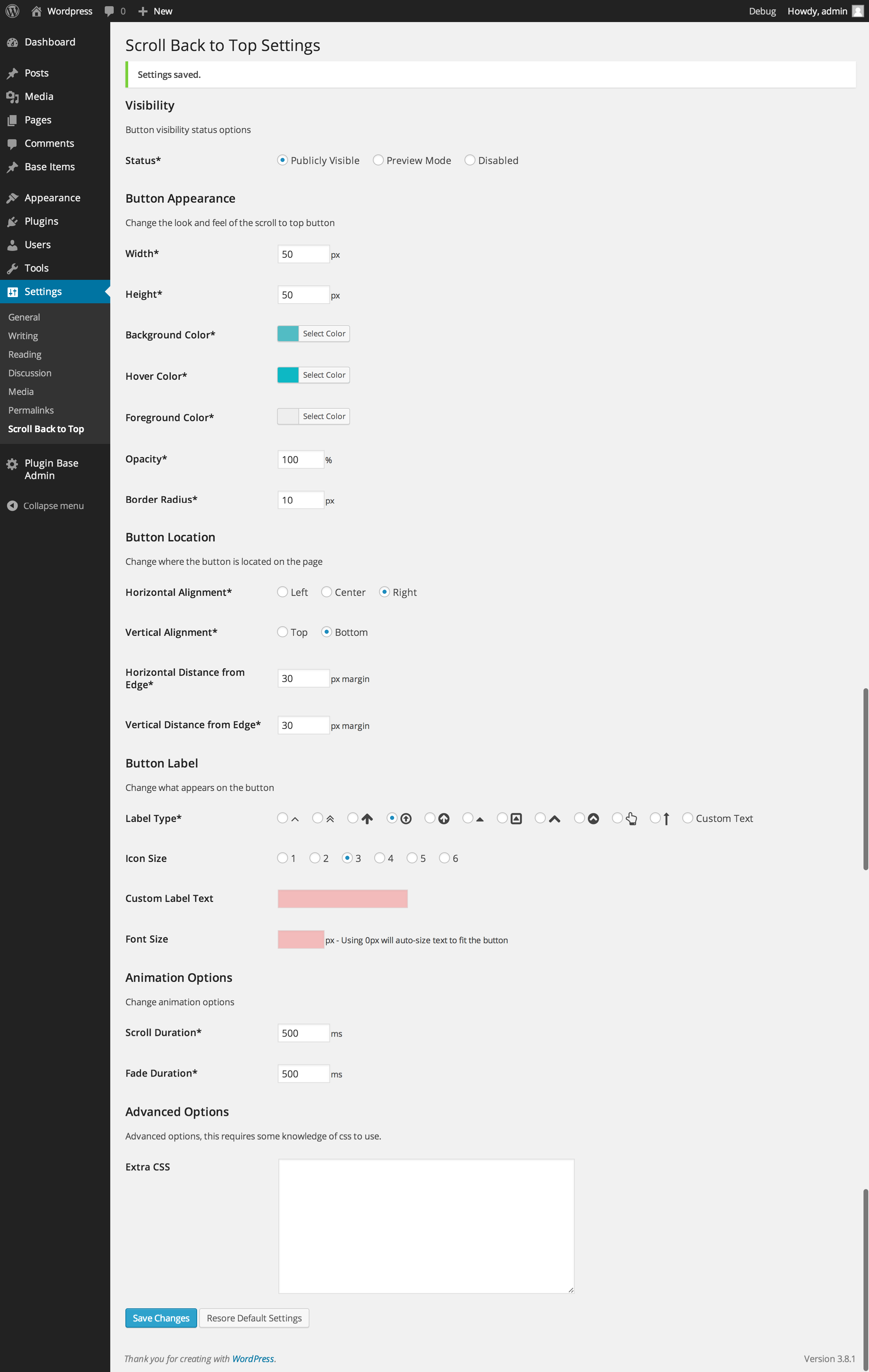Viewport: 869px width, 1372px height.
Task: Click Resore Default Settings button
Action: [254, 1318]
